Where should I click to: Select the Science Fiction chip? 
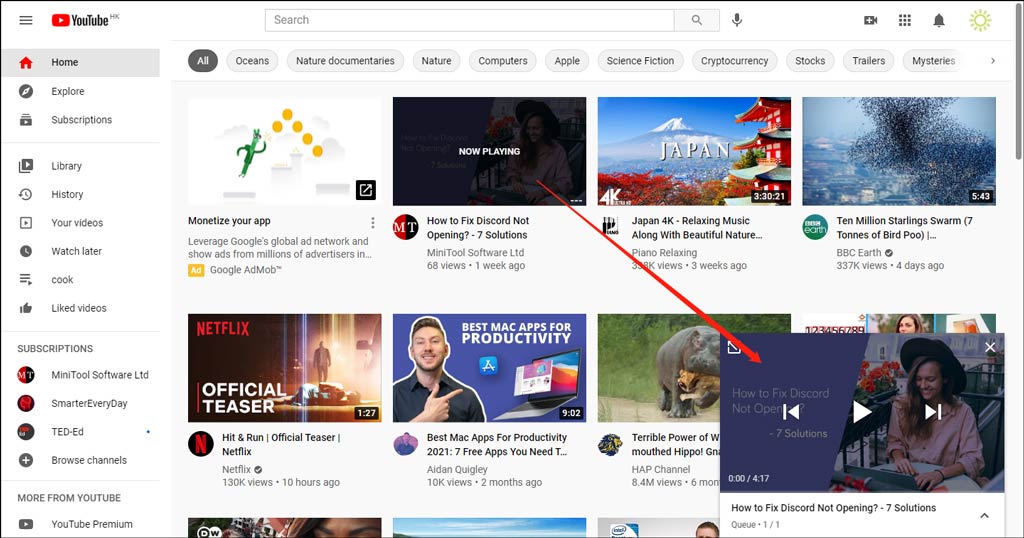[x=640, y=61]
